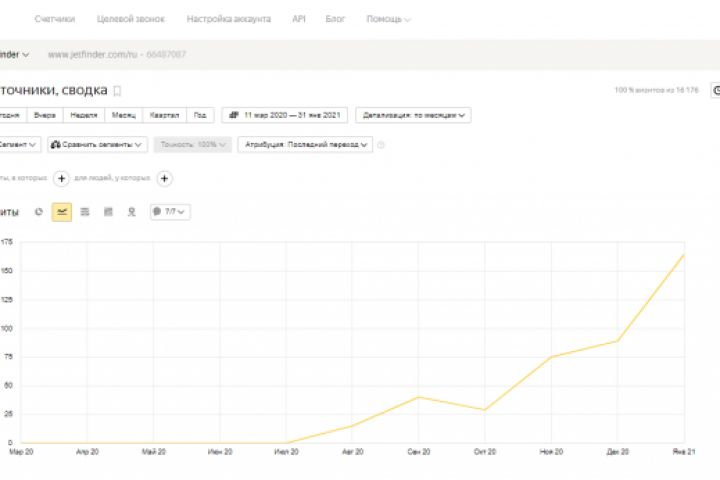Switch to the line chart view icon

pos(62,212)
